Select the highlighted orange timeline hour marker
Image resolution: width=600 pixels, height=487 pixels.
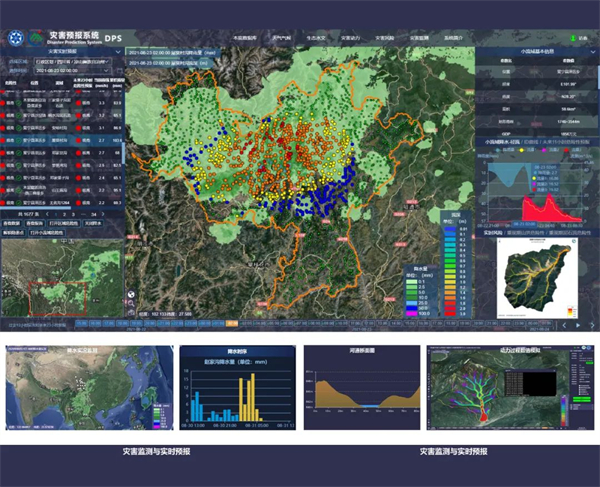tap(232, 323)
